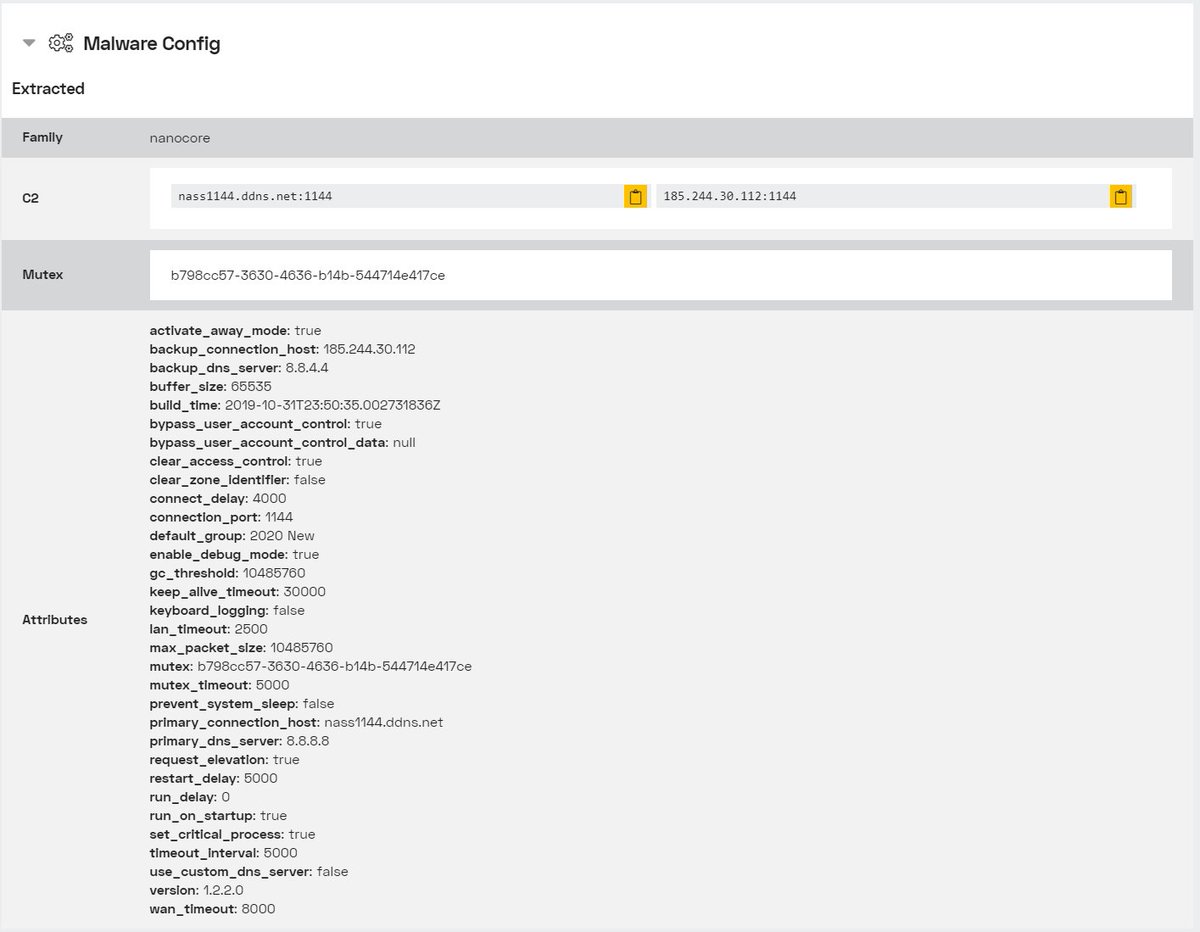Select the enable_debug_mode attribute line
The width and height of the screenshot is (1200, 932).
[235, 554]
